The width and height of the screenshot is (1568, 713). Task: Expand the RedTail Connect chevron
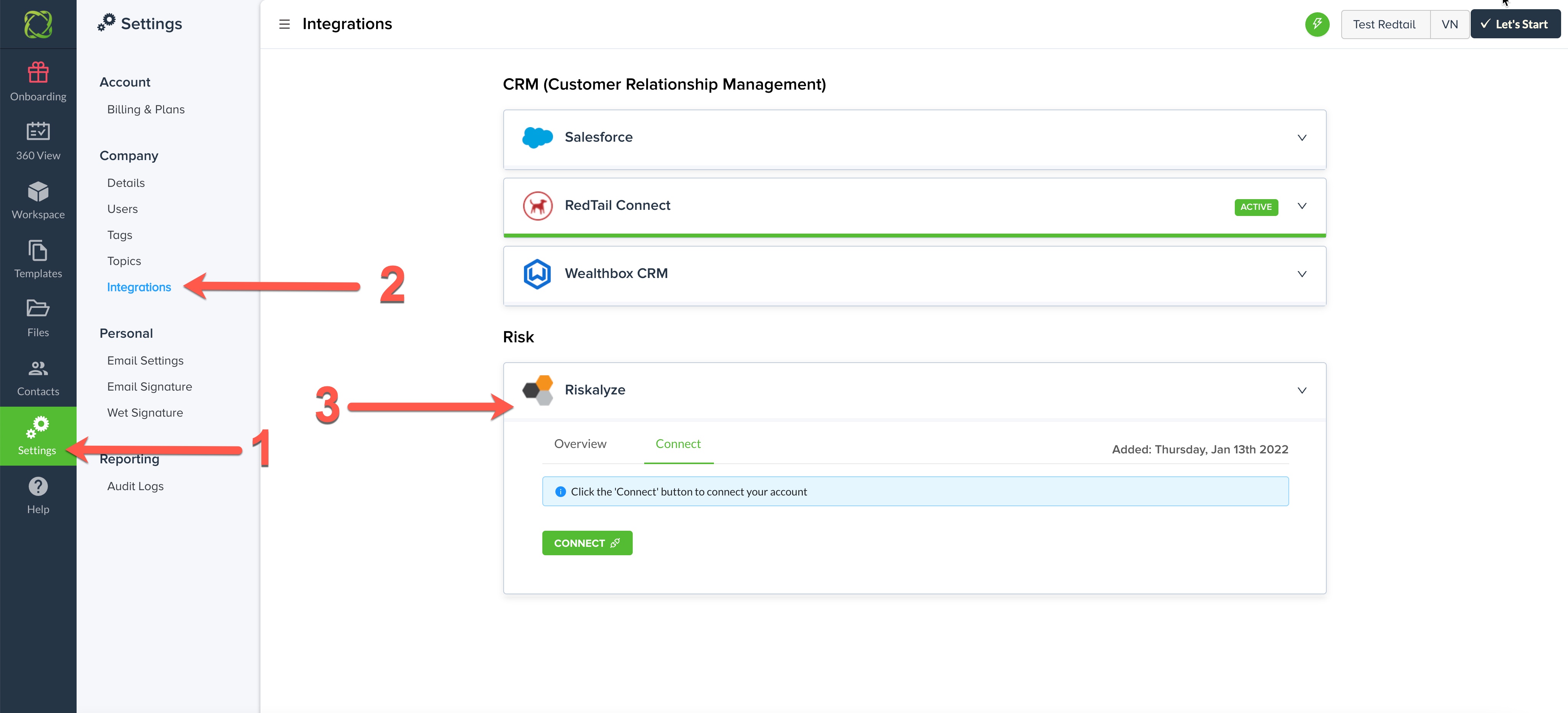click(1301, 206)
